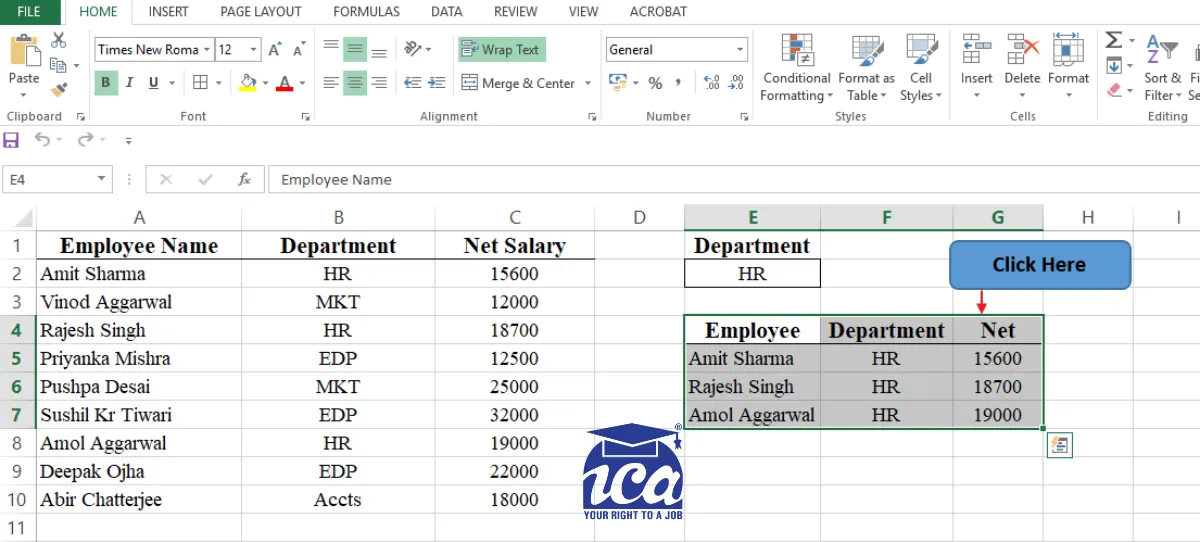Increase font size with the larger A
1200x542 pixels.
(x=276, y=49)
